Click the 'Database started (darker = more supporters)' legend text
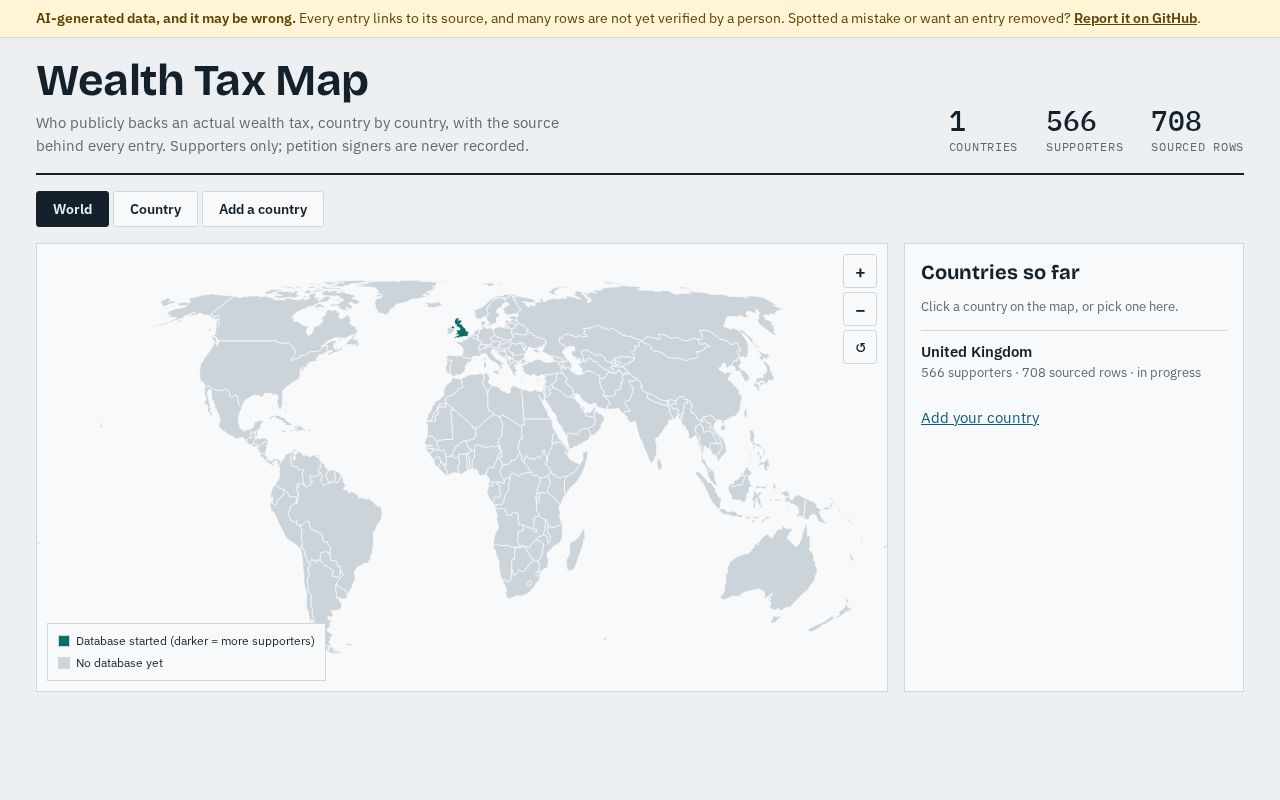Image resolution: width=1280 pixels, height=800 pixels. point(195,641)
